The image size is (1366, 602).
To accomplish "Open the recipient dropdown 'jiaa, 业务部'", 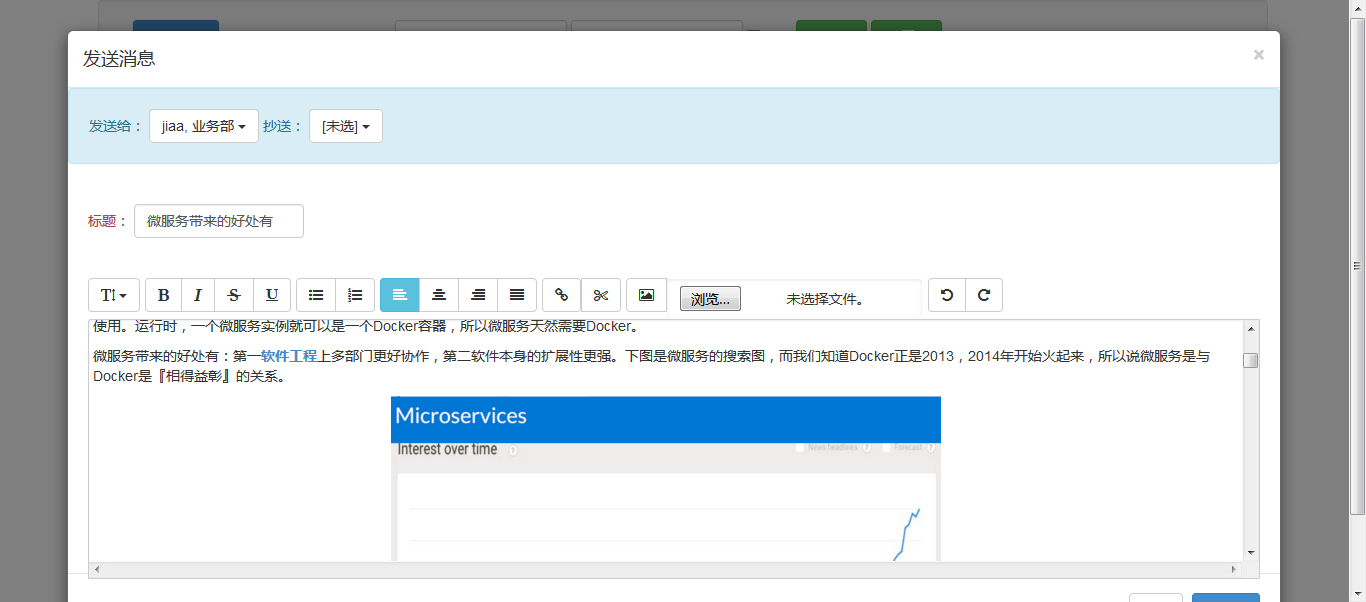I will 204,126.
